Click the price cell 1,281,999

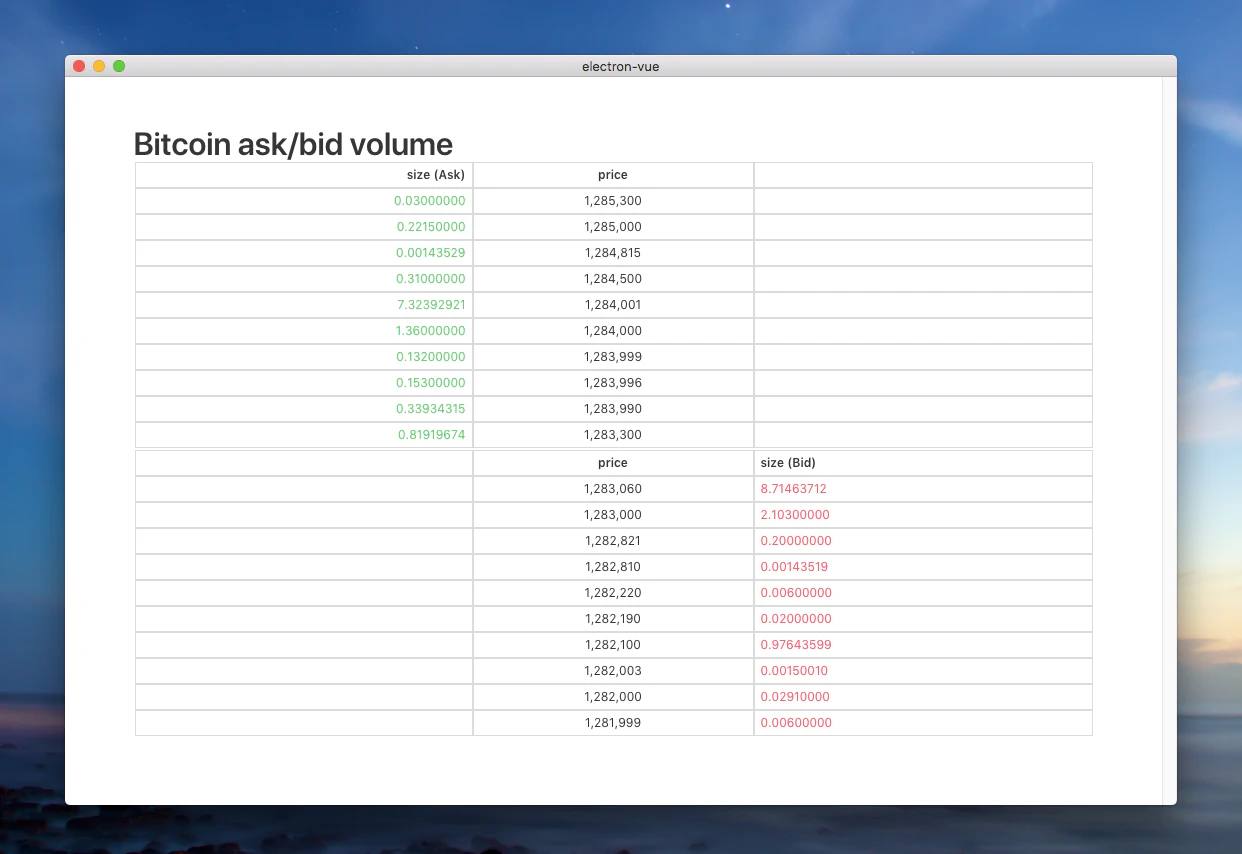(x=613, y=723)
